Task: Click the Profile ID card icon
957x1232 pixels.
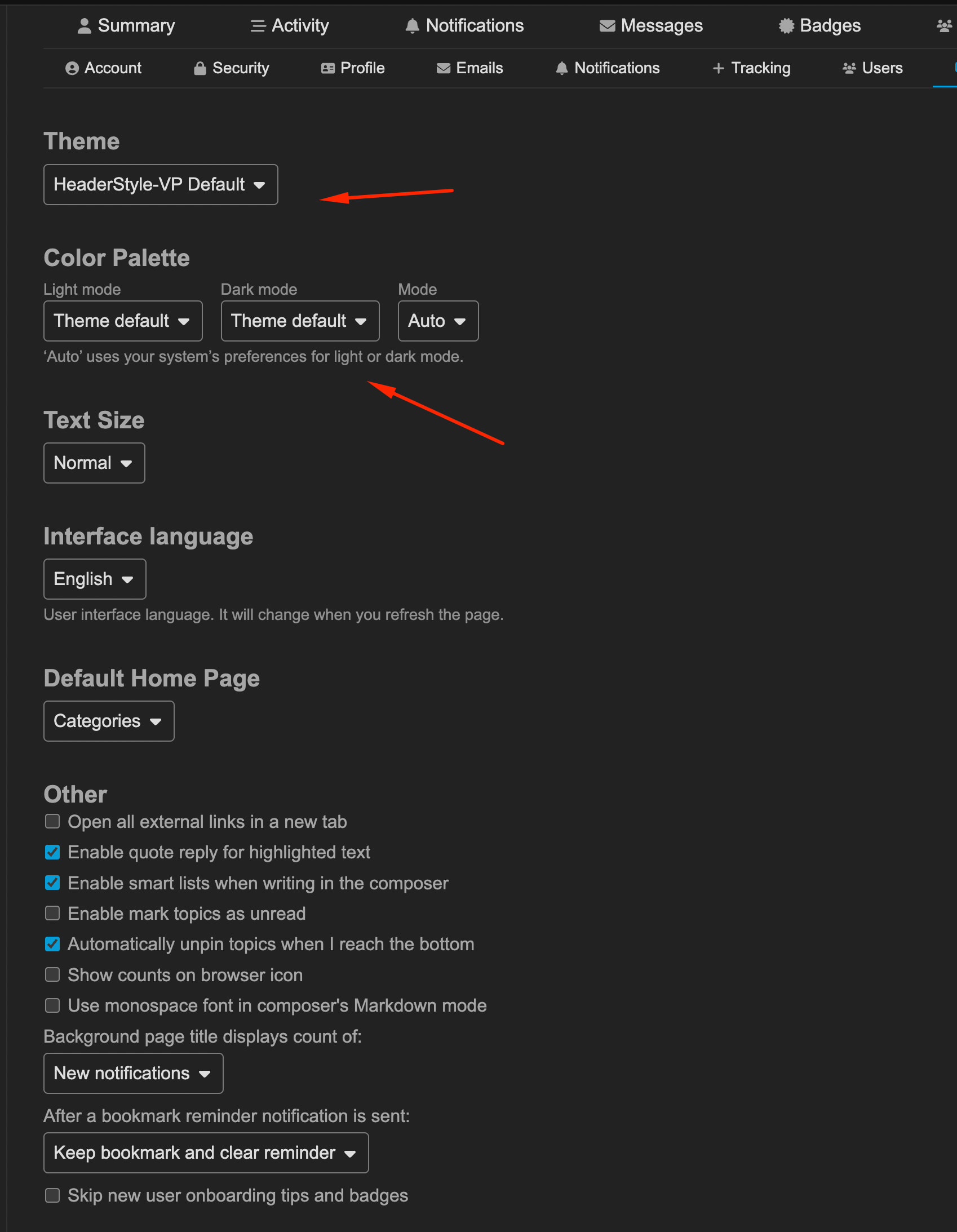Action: click(x=328, y=69)
